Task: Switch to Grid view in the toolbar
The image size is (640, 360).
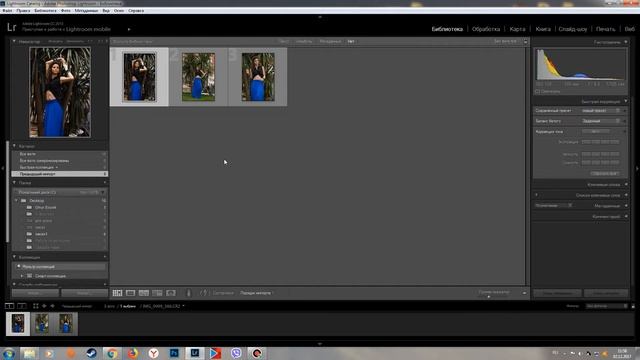Action: coord(118,293)
